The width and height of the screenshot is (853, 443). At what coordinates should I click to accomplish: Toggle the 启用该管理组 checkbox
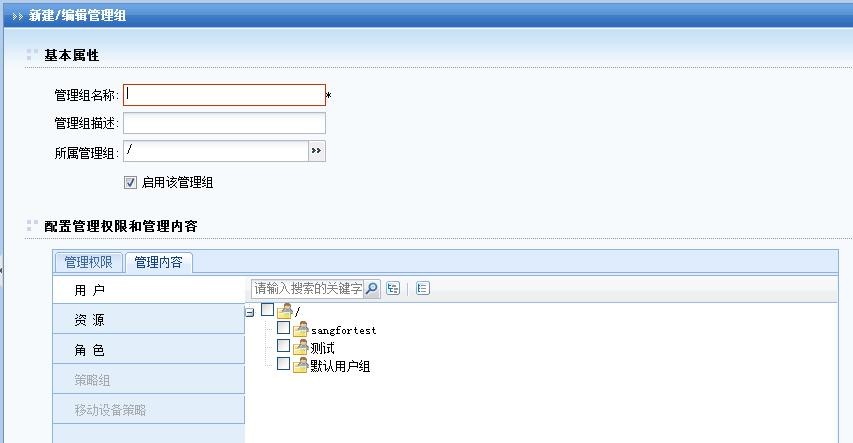(x=130, y=182)
